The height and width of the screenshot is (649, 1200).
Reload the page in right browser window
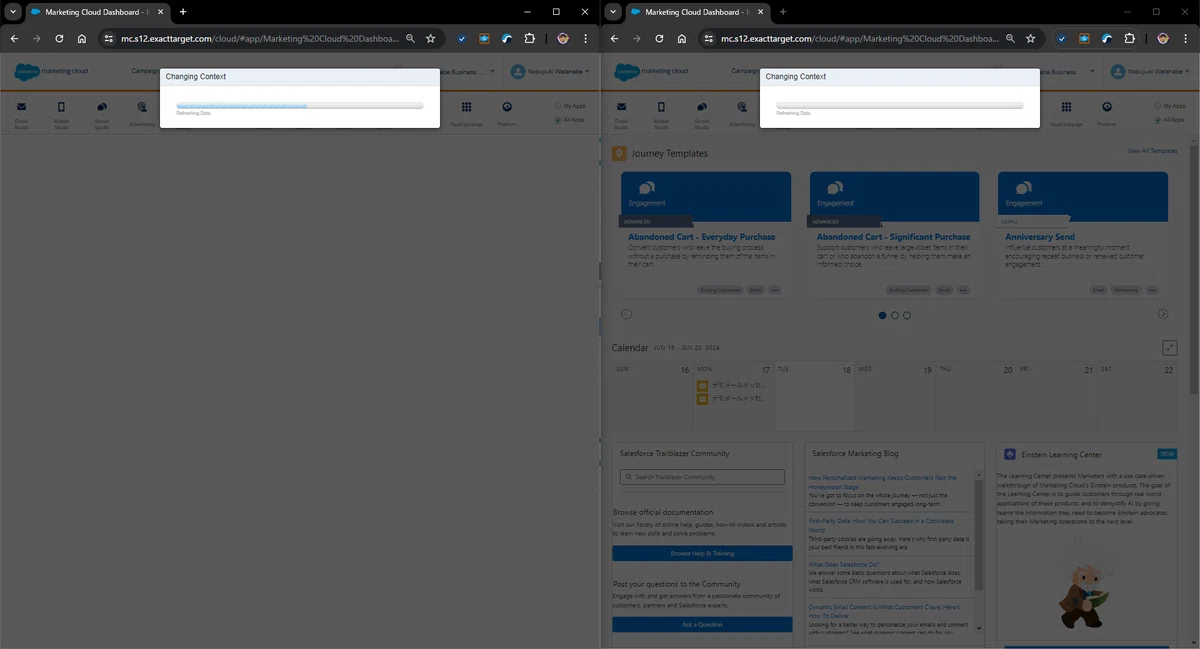pyautogui.click(x=659, y=38)
